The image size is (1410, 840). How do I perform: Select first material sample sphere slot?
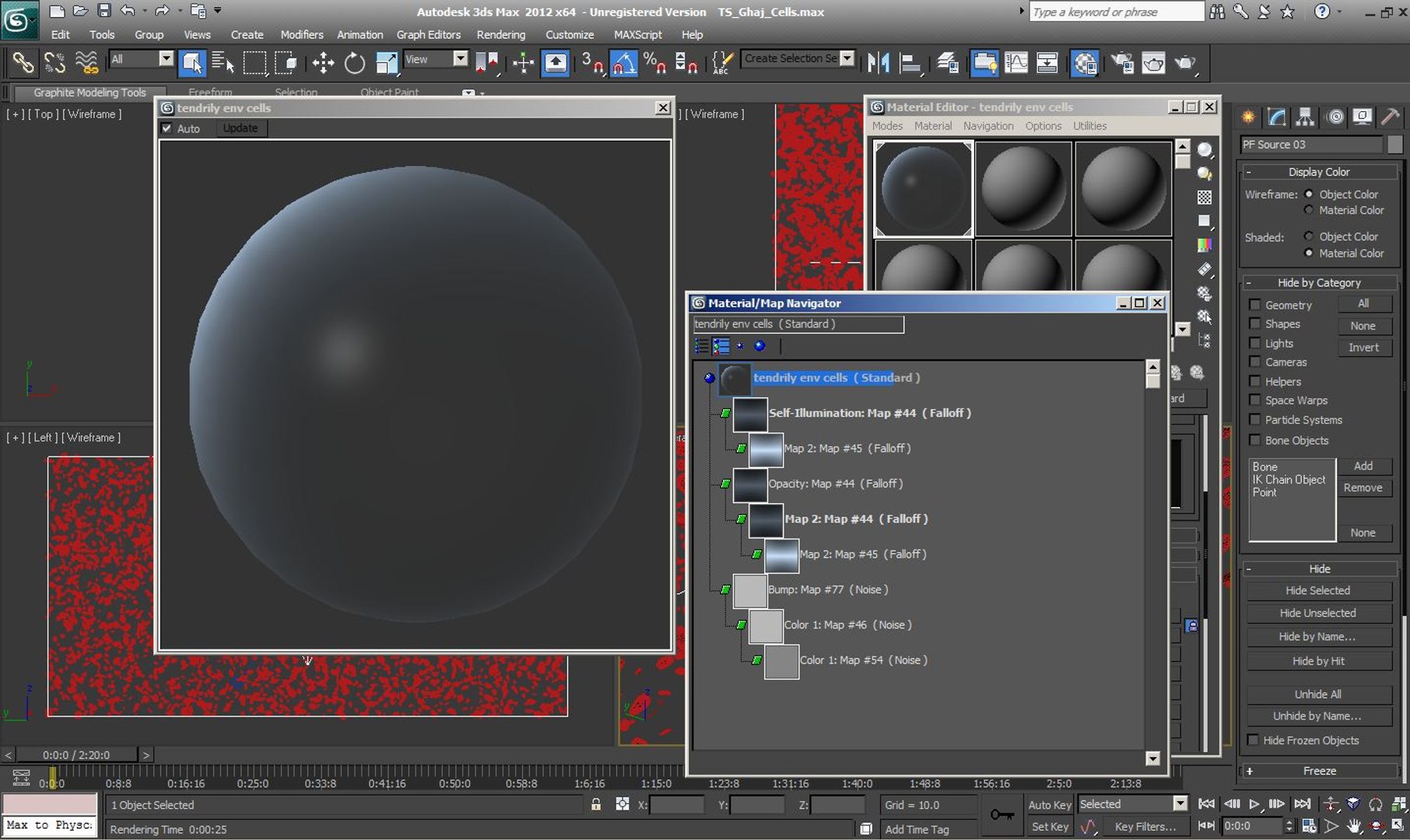tap(924, 188)
